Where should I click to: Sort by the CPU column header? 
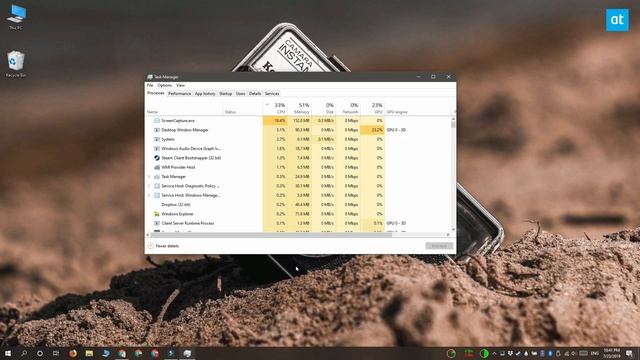(276, 108)
